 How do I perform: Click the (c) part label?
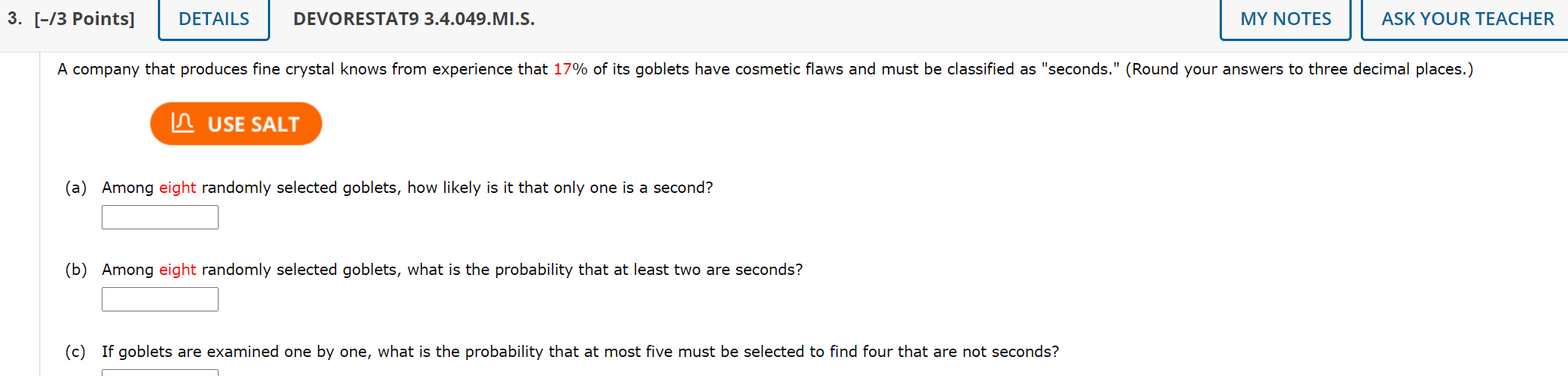coord(76,352)
